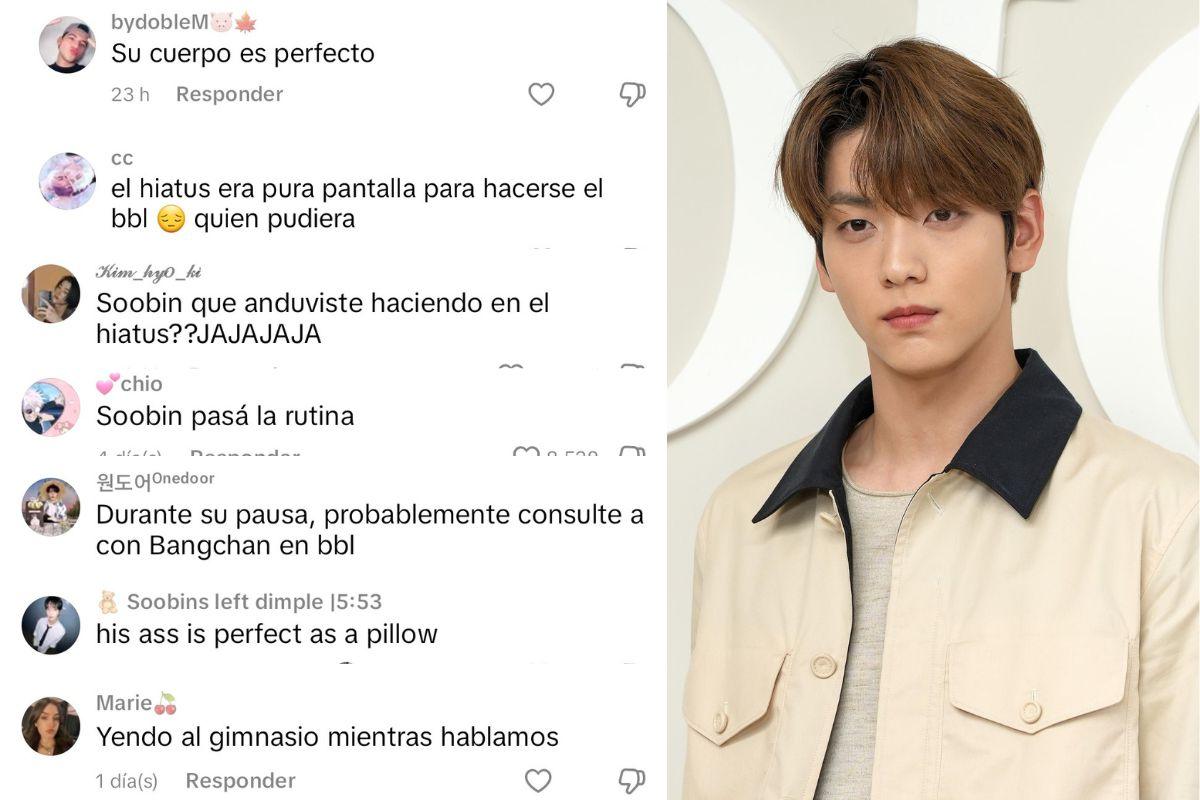Reply to Marie's comment via Responder
The width and height of the screenshot is (1200, 800).
click(240, 780)
